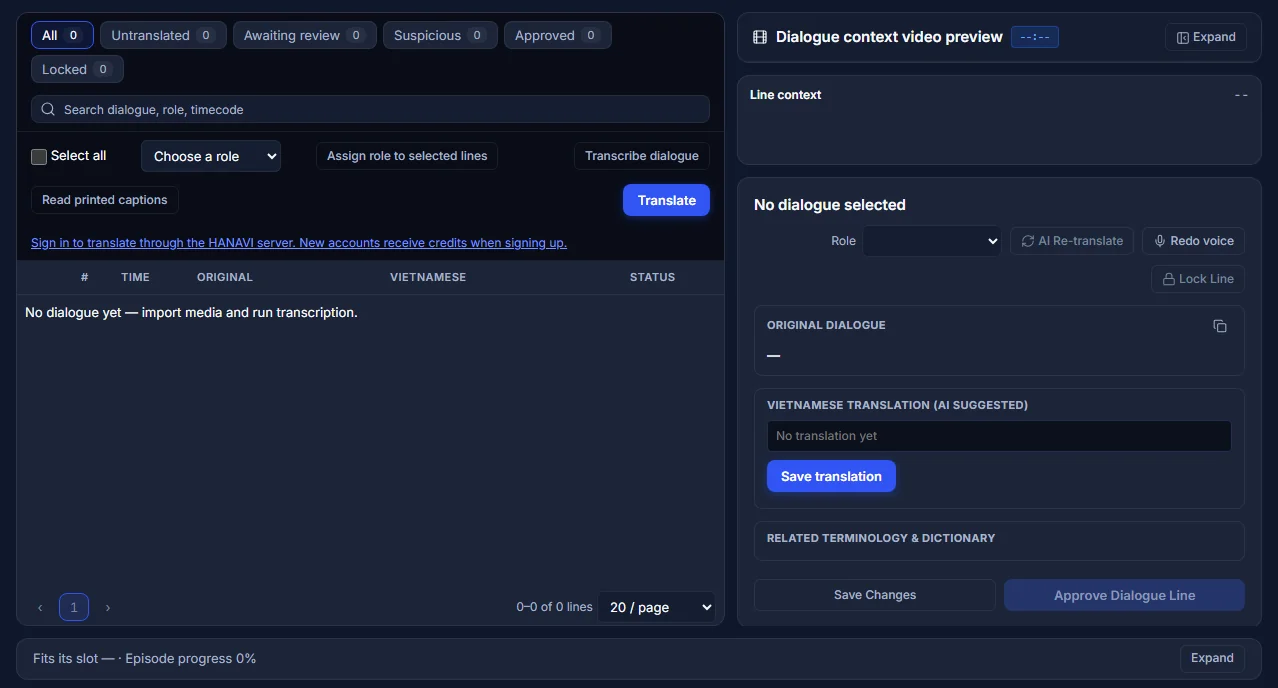Copy the original dialogue text icon
The width and height of the screenshot is (1278, 688).
pos(1219,326)
